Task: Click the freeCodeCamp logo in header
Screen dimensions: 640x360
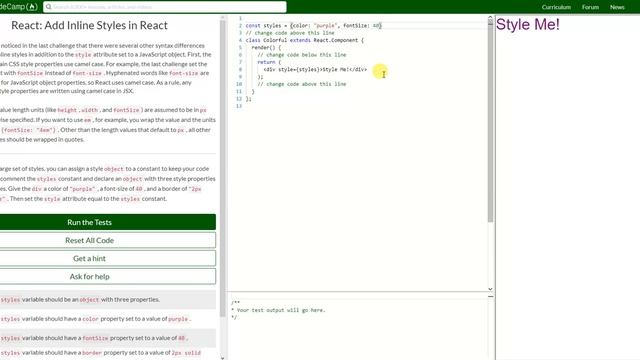Action: coord(19,7)
